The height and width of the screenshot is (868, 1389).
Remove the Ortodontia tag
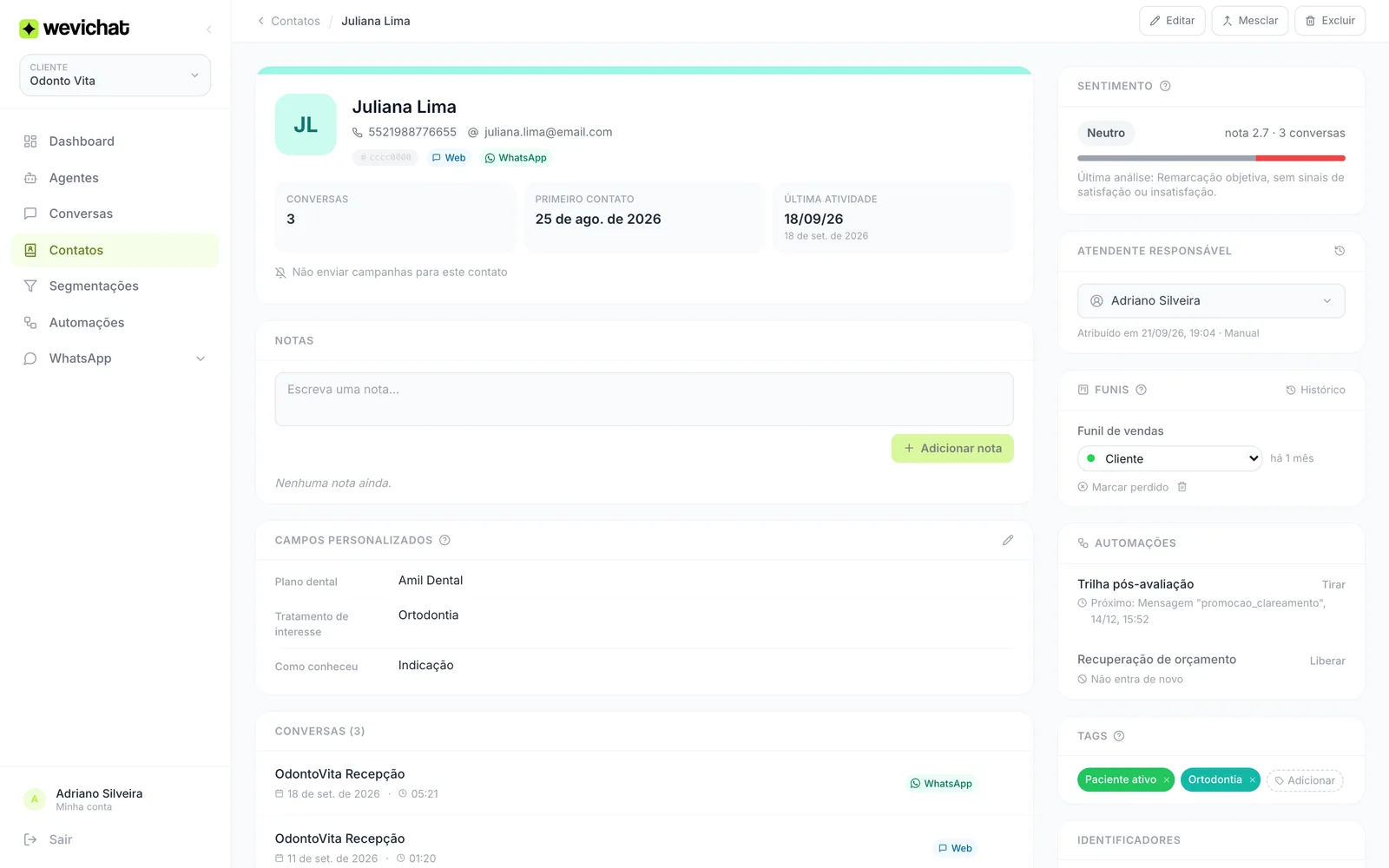[x=1252, y=780]
